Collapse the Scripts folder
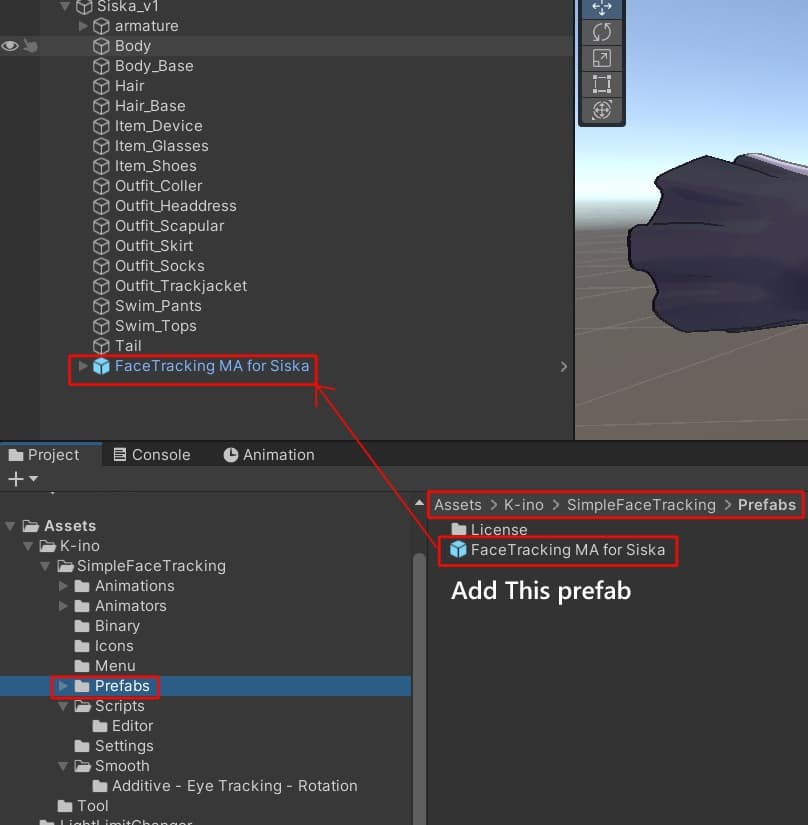The width and height of the screenshot is (808, 825). 64,706
